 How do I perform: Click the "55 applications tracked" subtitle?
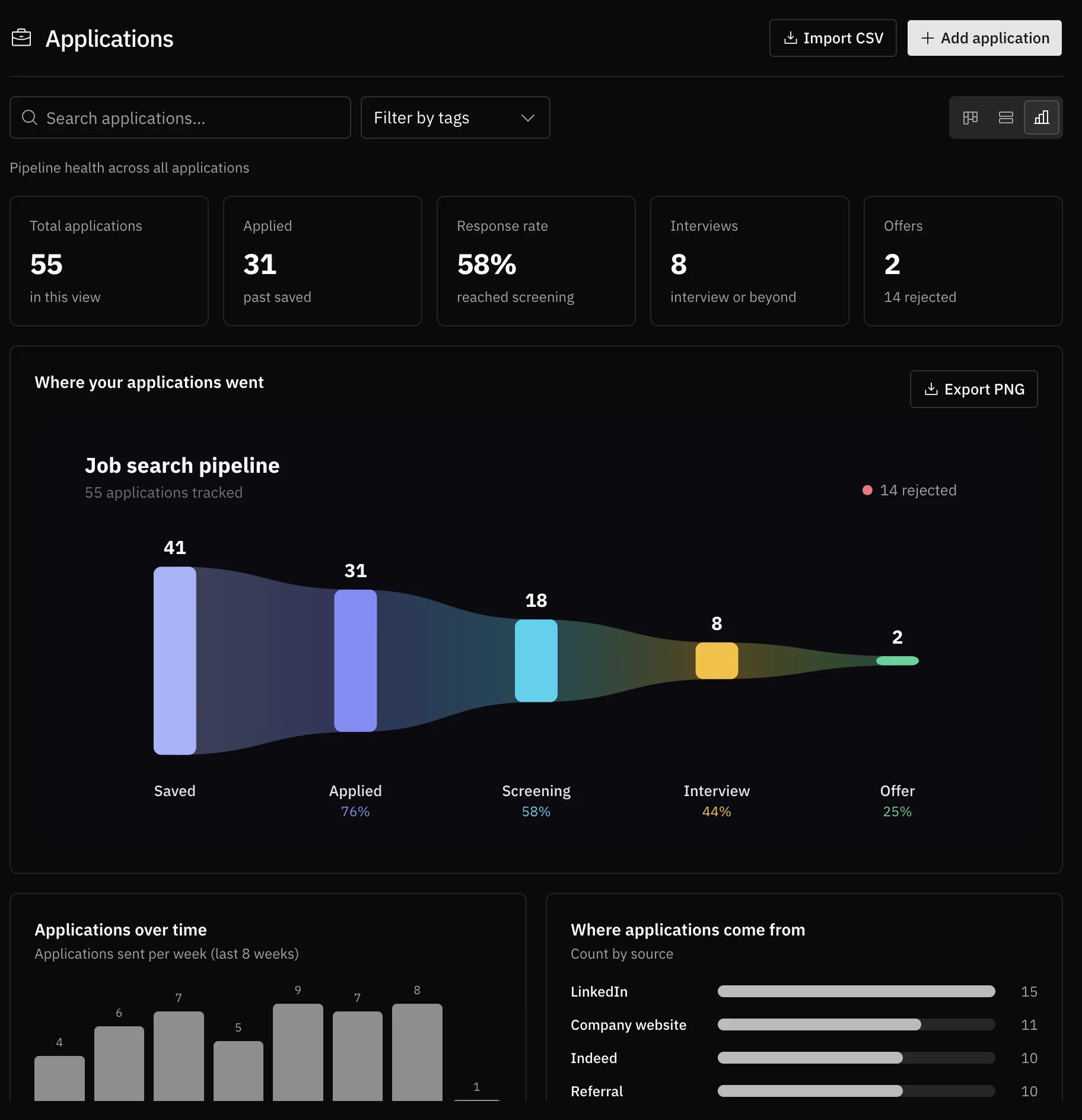pos(164,492)
